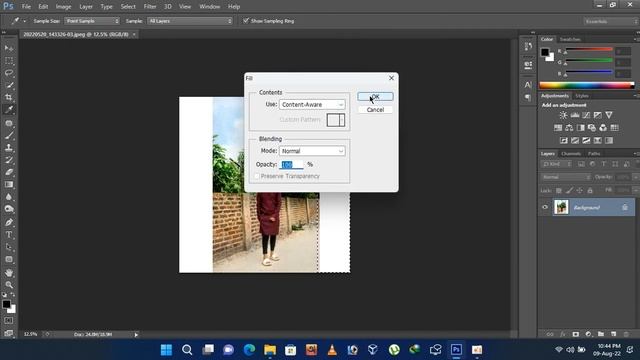640x360 pixels.
Task: Select the Zoom tool
Action: pos(9,285)
